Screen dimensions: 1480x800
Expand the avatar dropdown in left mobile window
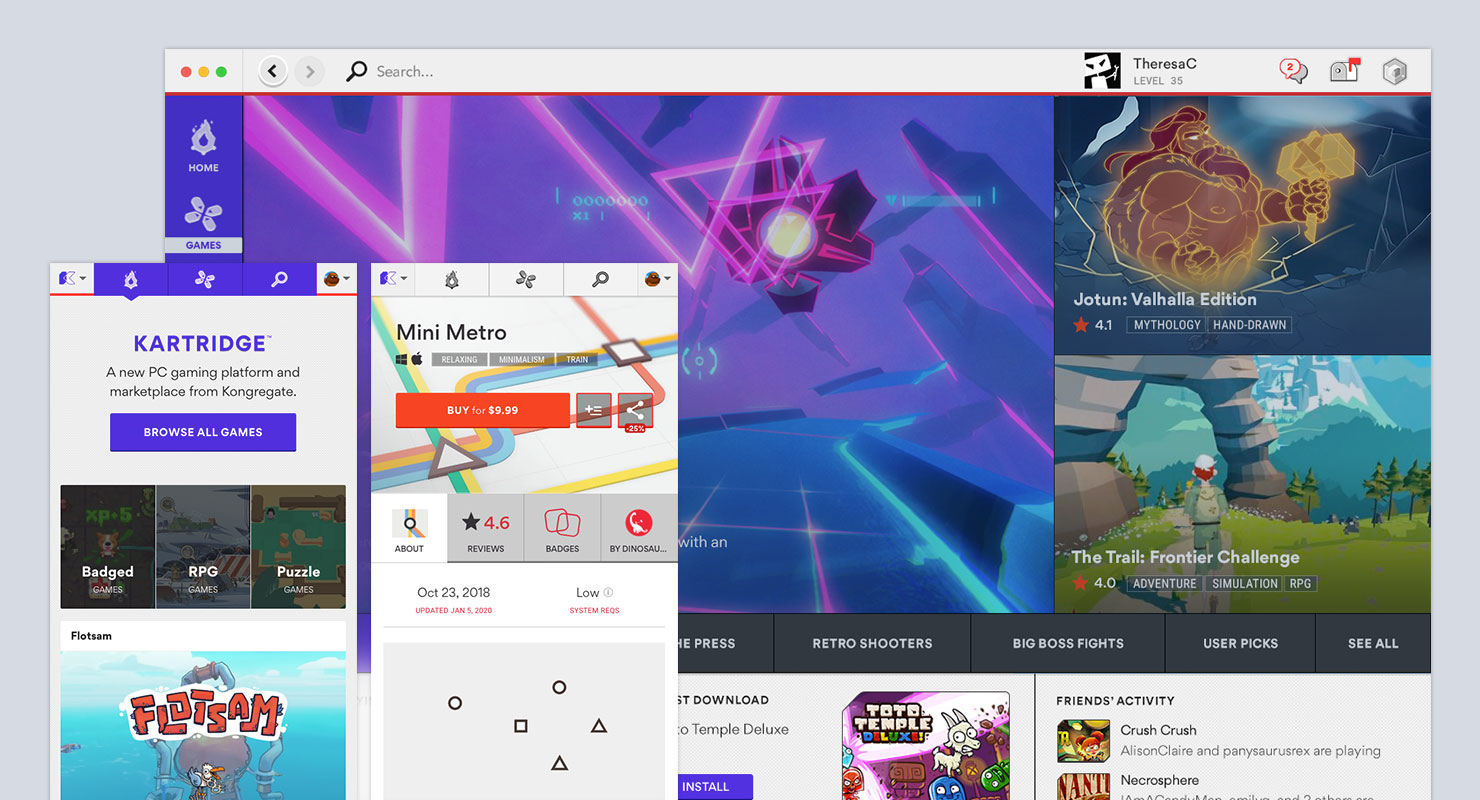(336, 279)
